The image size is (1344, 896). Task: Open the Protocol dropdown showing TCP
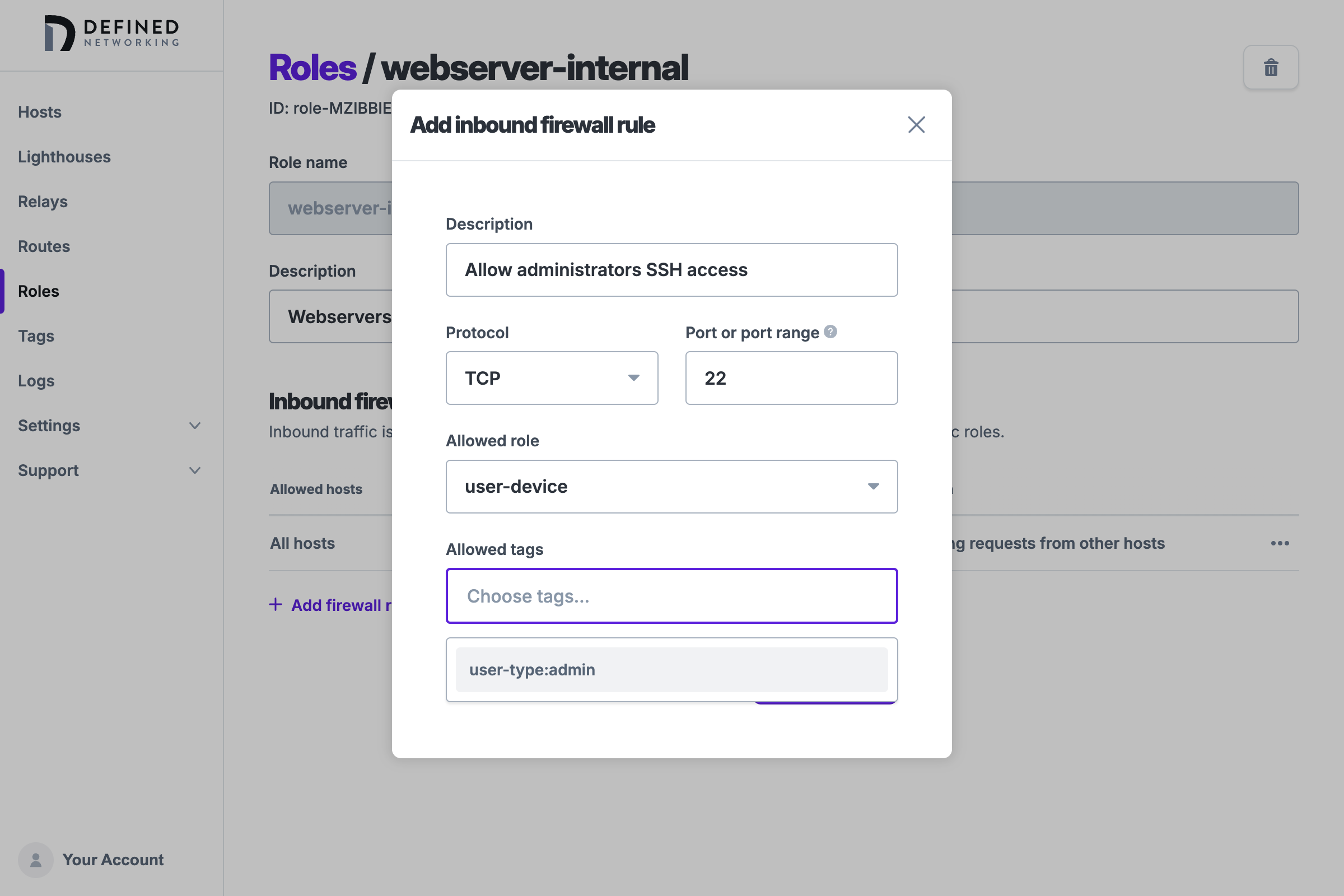(x=551, y=377)
